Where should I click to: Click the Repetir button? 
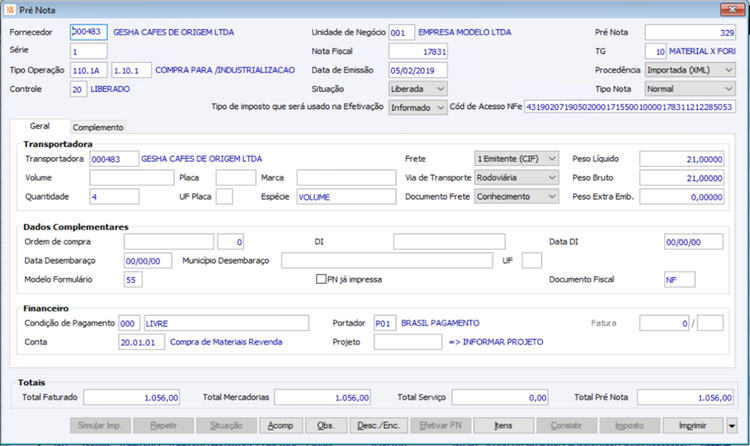click(x=164, y=425)
